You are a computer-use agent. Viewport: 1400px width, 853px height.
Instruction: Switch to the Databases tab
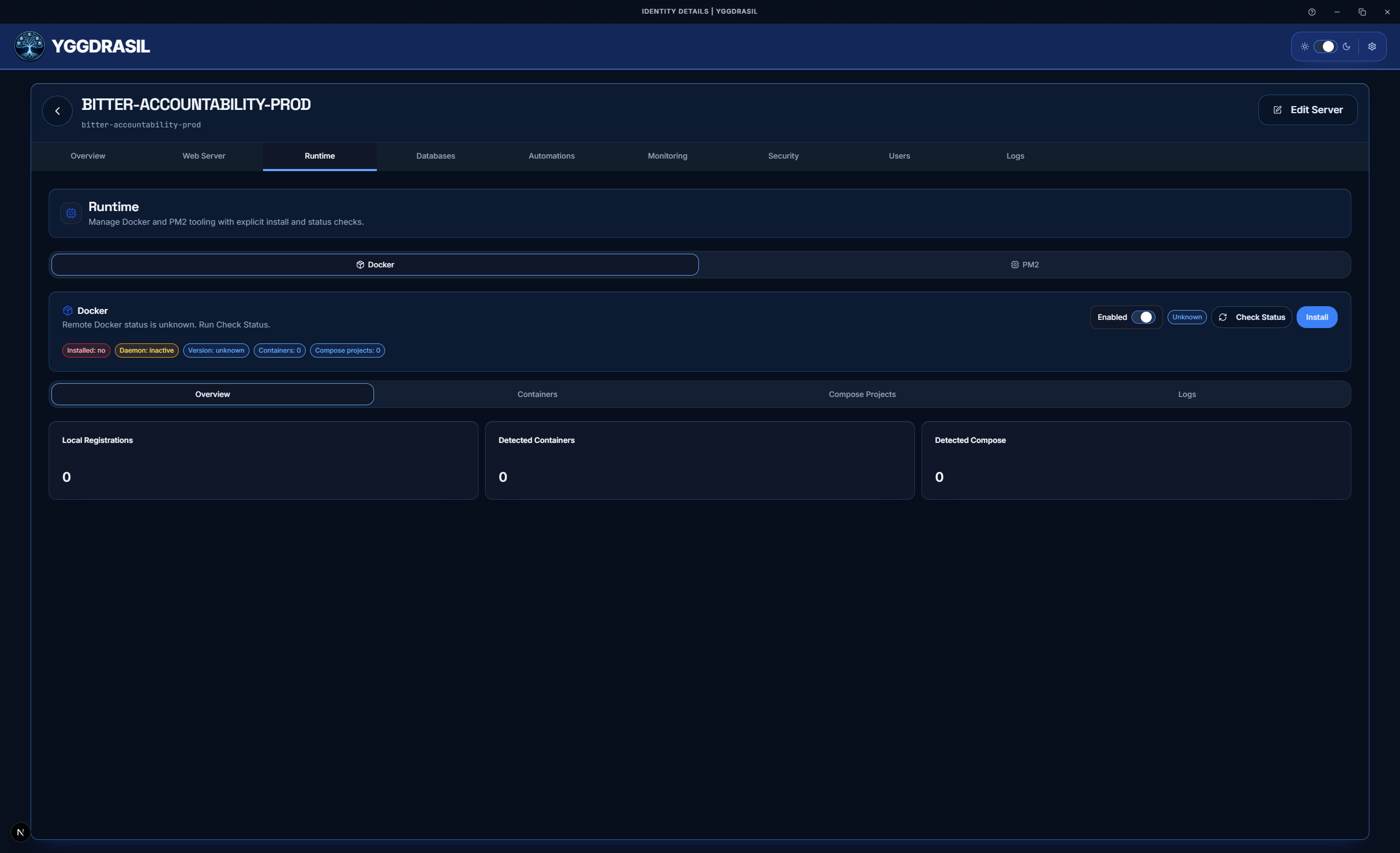click(x=435, y=156)
